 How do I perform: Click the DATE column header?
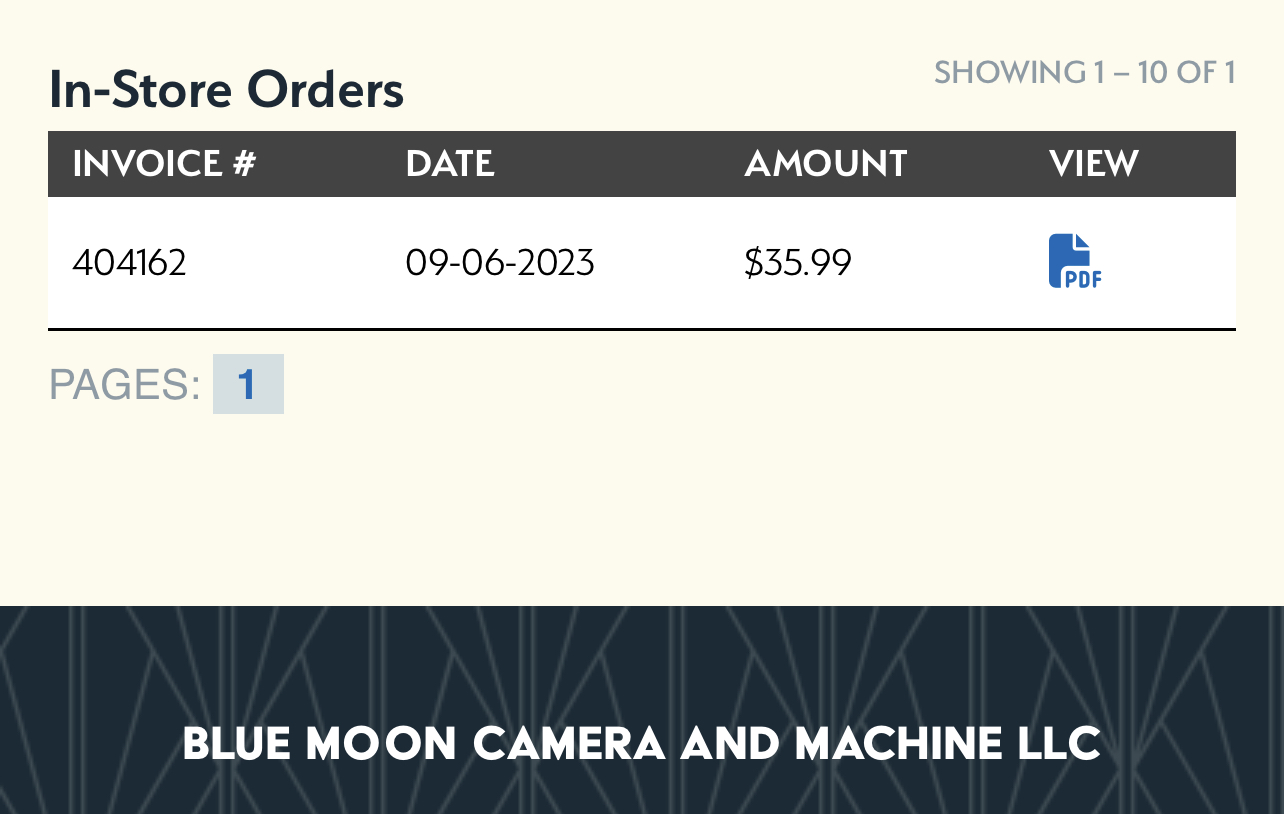pyautogui.click(x=450, y=164)
